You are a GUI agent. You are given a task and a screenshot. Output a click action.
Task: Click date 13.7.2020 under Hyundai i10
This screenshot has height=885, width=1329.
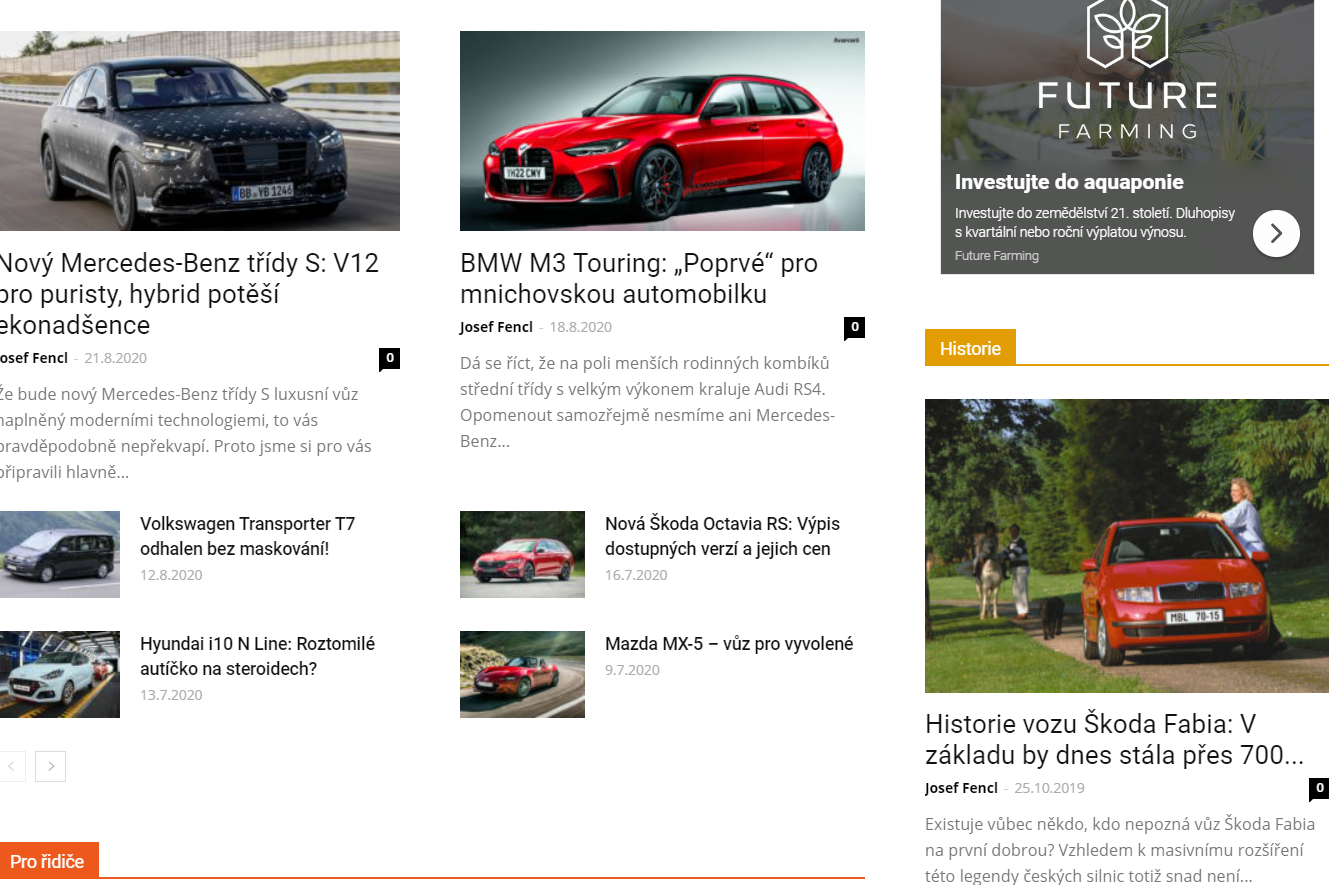(171, 695)
